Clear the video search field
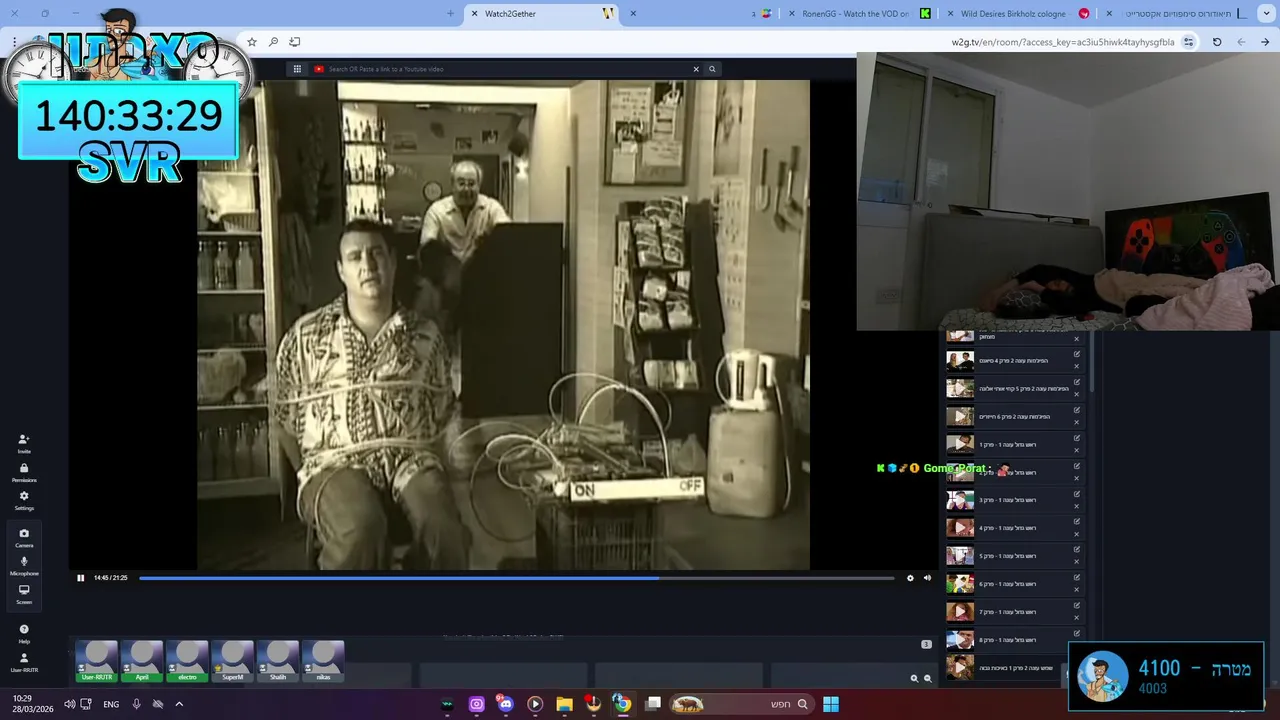The image size is (1280, 720). point(696,69)
